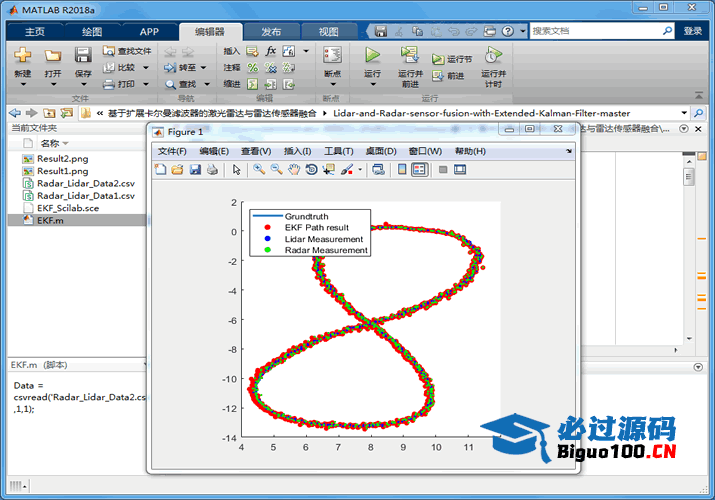Click Find Files (查找文件)
The width and height of the screenshot is (715, 500).
pyautogui.click(x=127, y=51)
